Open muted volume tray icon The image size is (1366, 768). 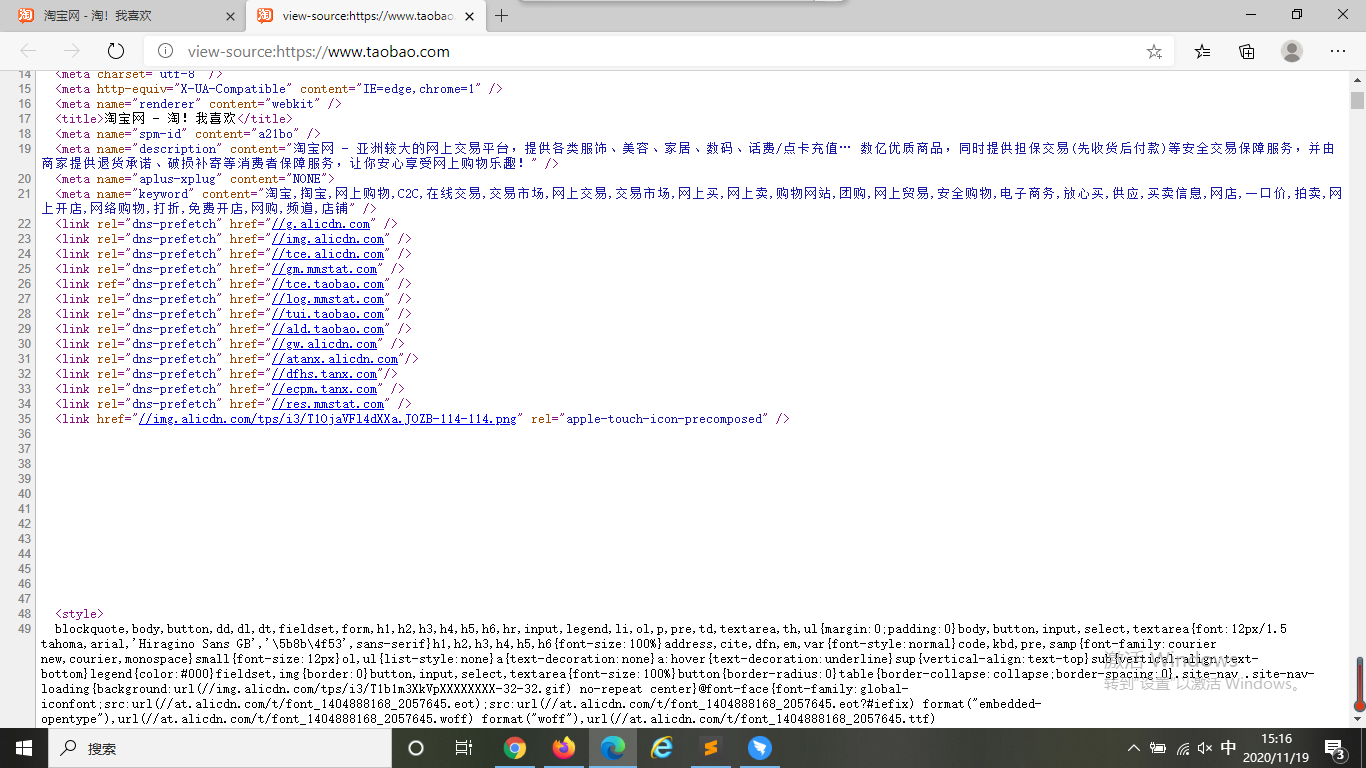point(1205,748)
